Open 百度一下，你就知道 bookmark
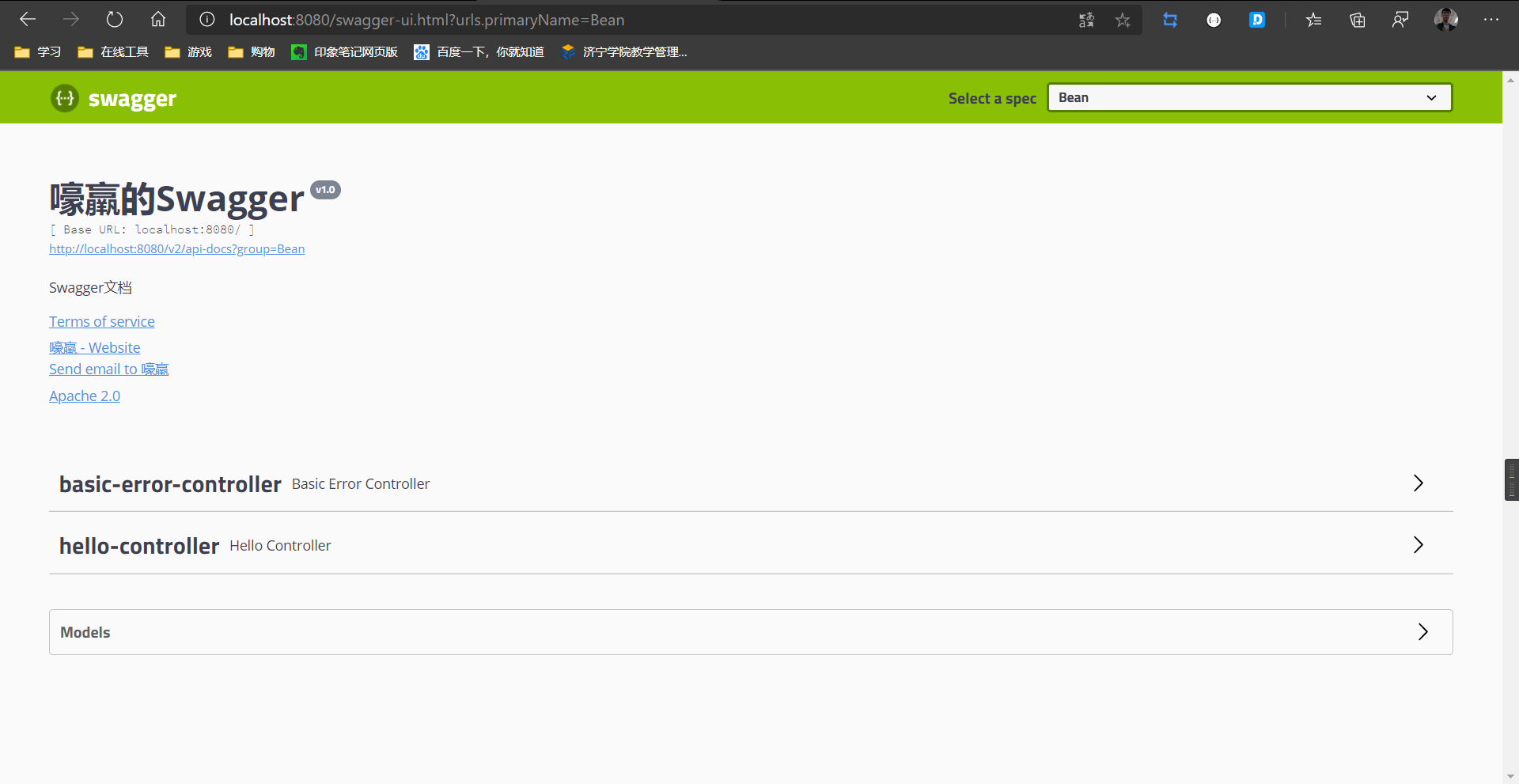 (479, 52)
